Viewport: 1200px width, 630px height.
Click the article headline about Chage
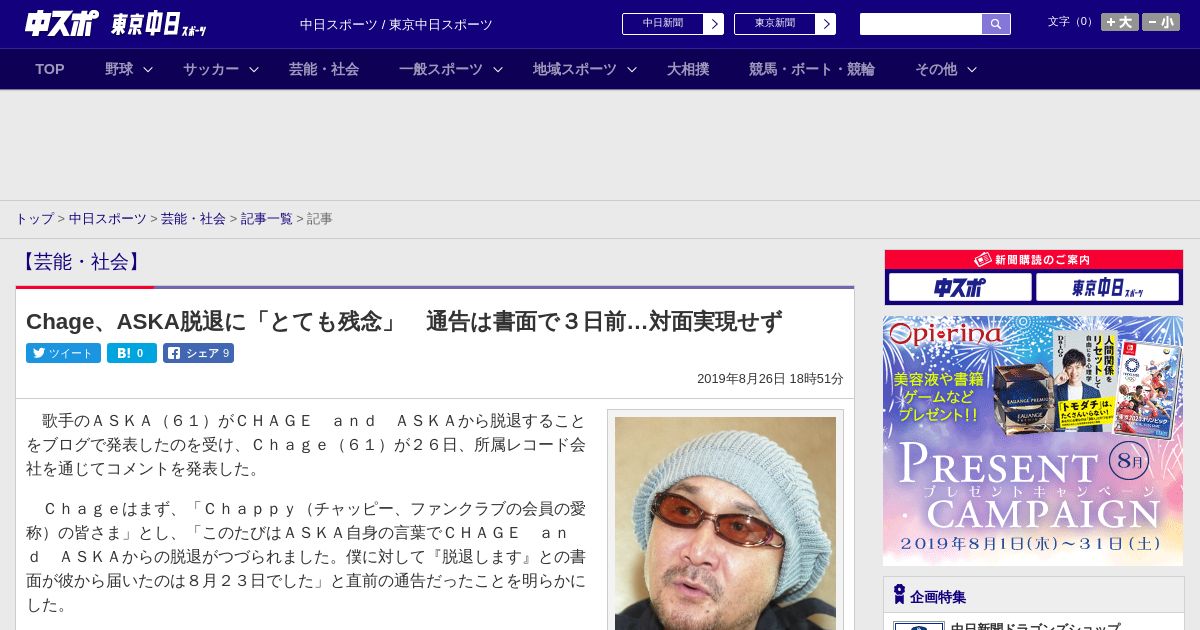(x=404, y=321)
